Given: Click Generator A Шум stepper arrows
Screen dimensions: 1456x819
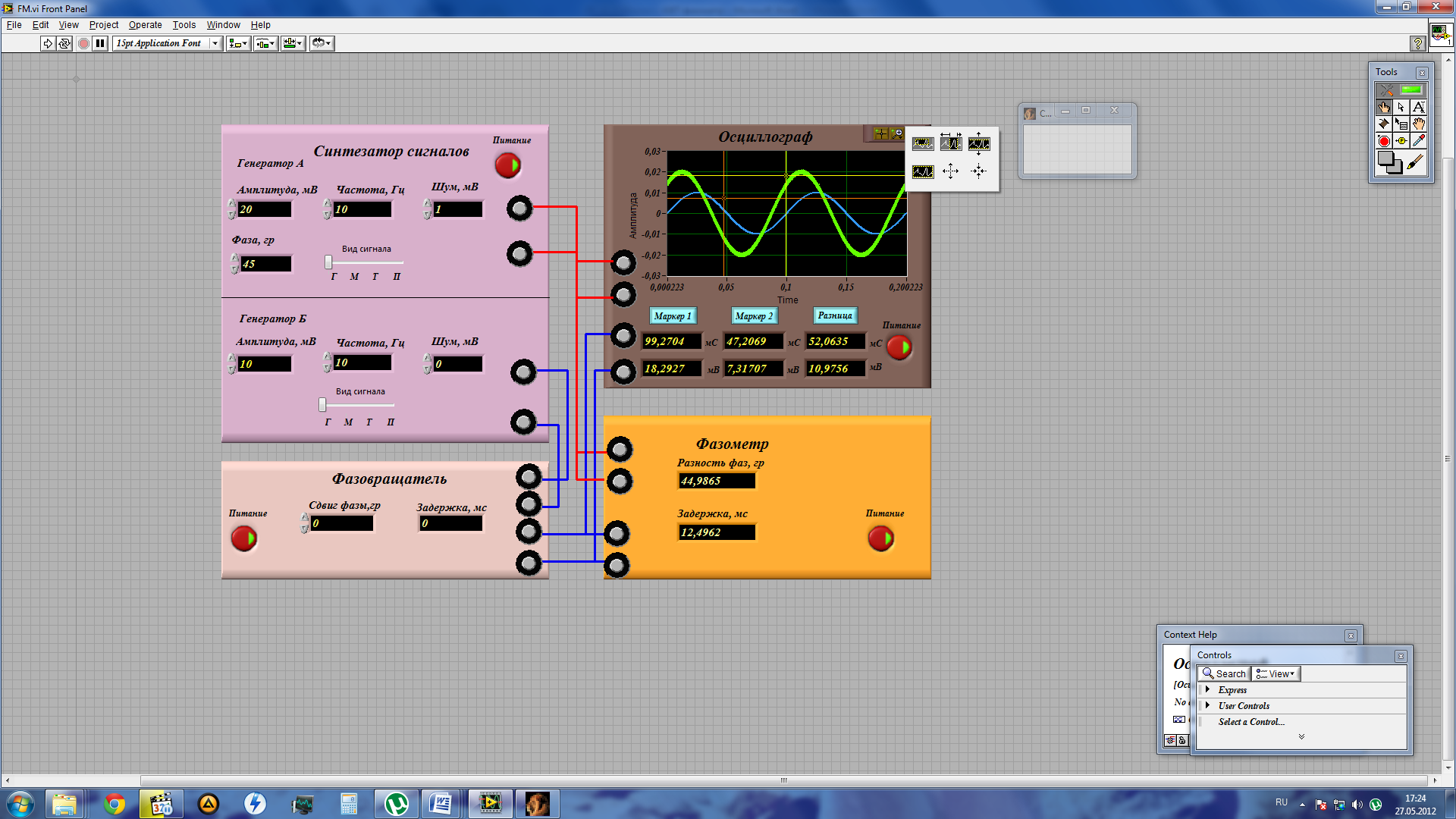Looking at the screenshot, I should point(428,209).
